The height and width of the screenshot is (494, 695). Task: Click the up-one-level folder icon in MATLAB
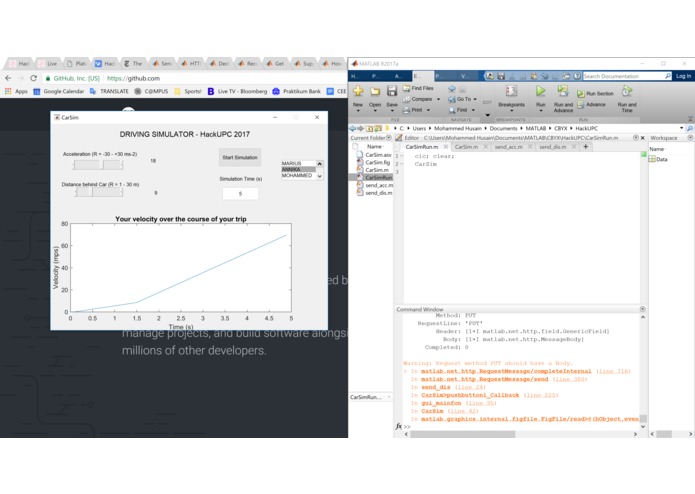(369, 128)
